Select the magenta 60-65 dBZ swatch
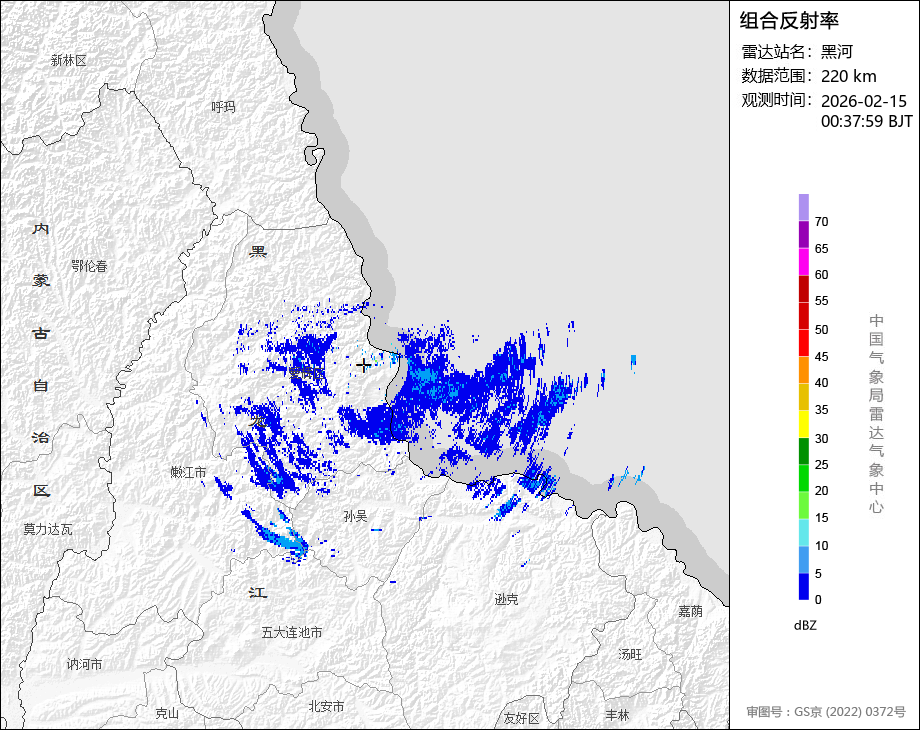Viewport: 920px width, 730px height. [803, 261]
